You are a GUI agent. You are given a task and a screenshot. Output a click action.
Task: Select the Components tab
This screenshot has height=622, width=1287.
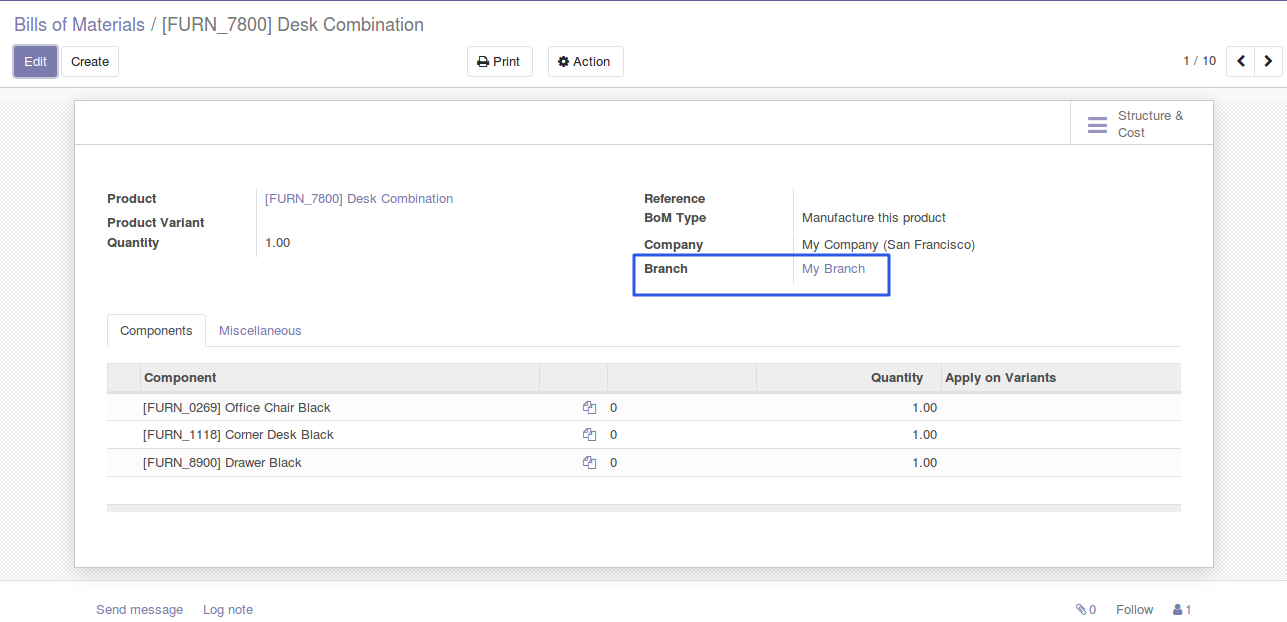pyautogui.click(x=156, y=331)
